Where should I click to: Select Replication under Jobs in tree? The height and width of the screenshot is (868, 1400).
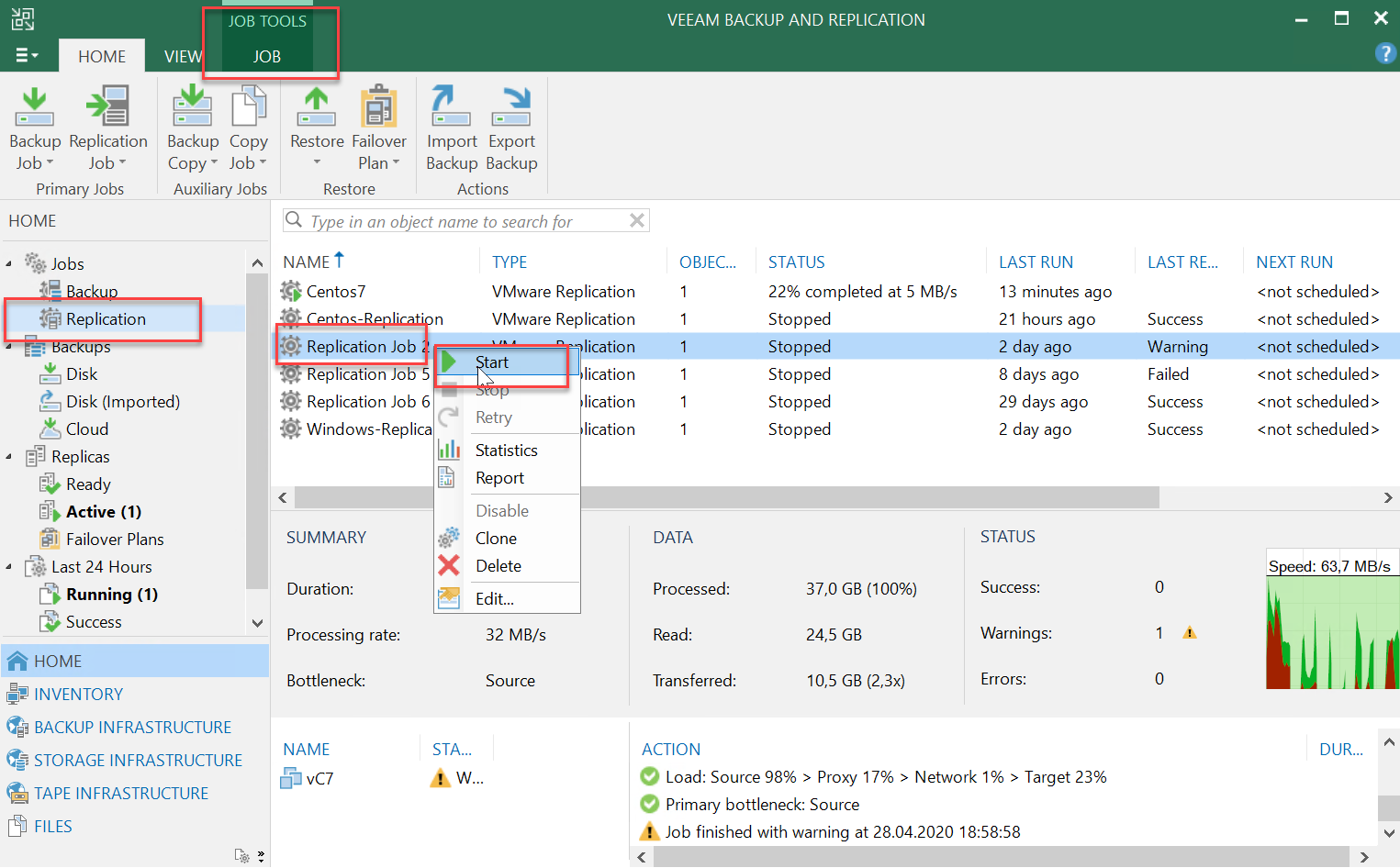(x=106, y=319)
